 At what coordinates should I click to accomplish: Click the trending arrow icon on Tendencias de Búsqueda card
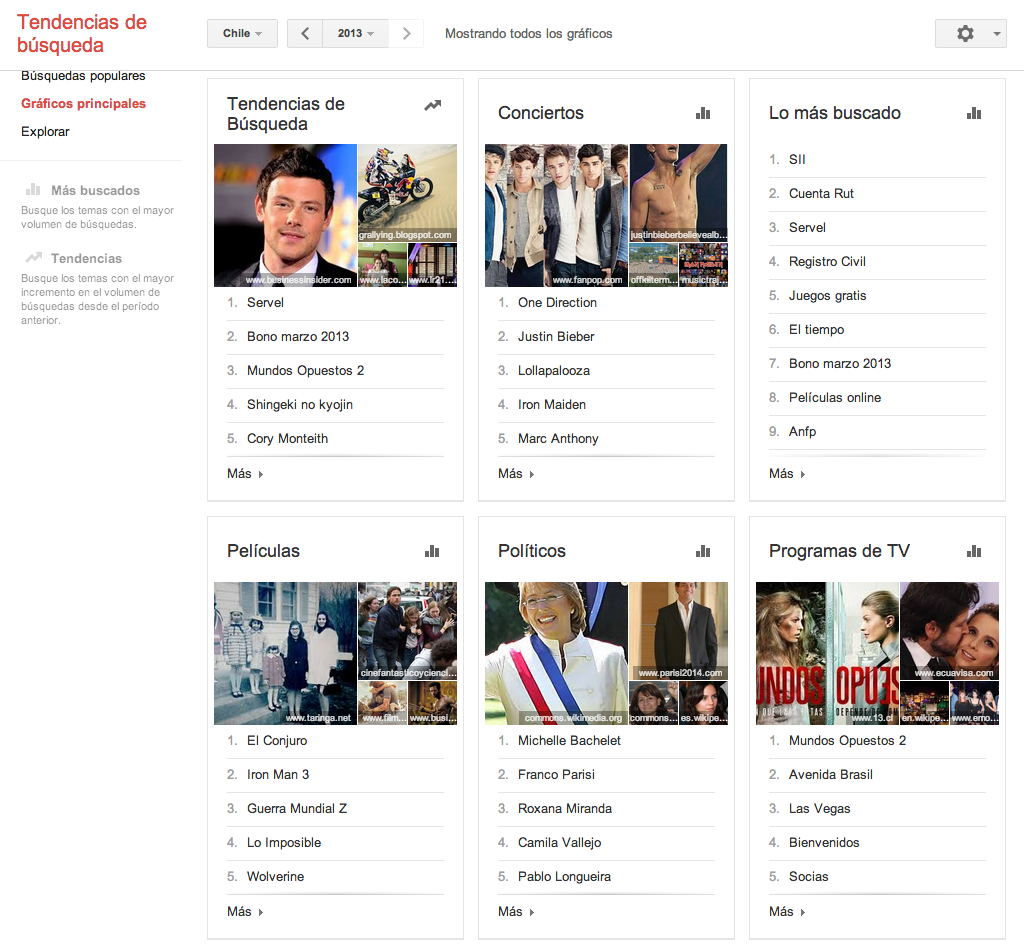[432, 105]
